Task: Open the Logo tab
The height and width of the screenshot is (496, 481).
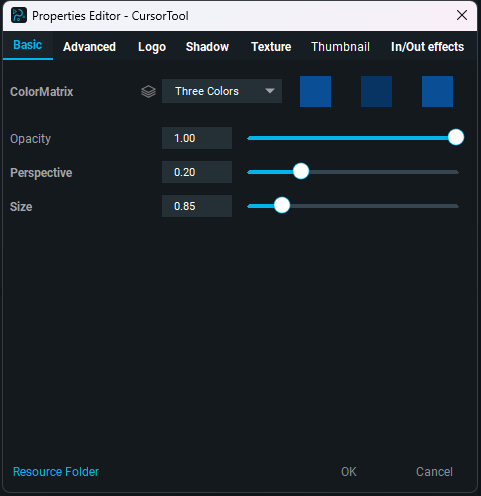Action: click(152, 47)
